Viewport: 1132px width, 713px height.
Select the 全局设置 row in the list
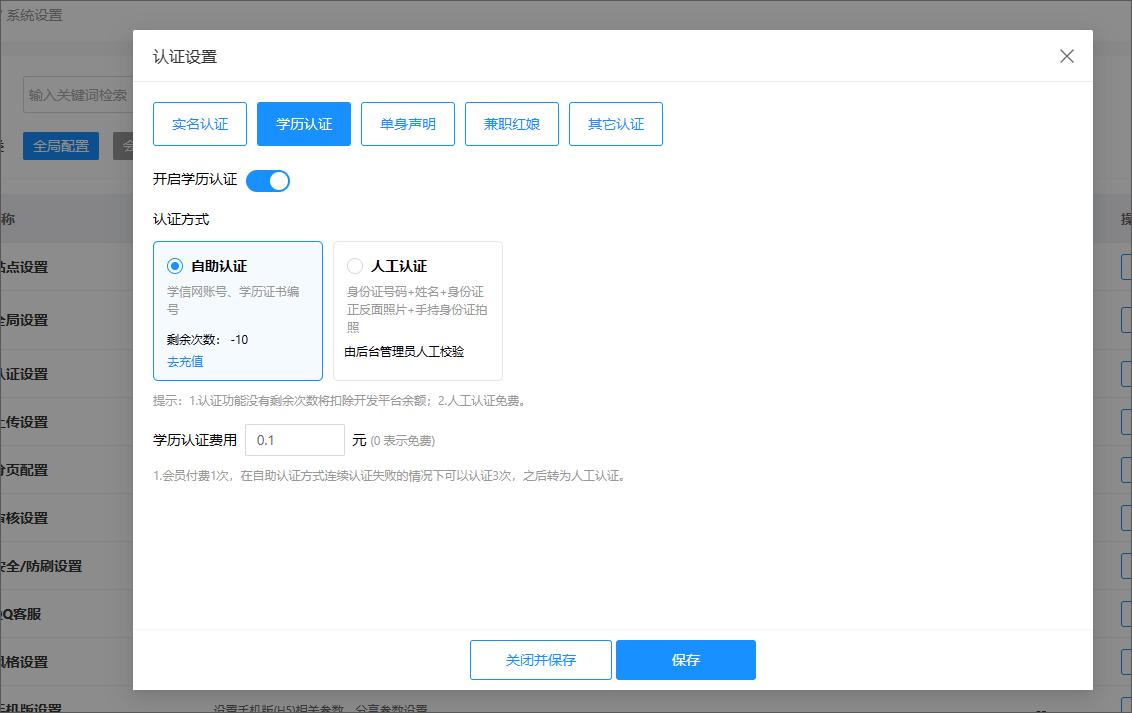click(x=24, y=320)
